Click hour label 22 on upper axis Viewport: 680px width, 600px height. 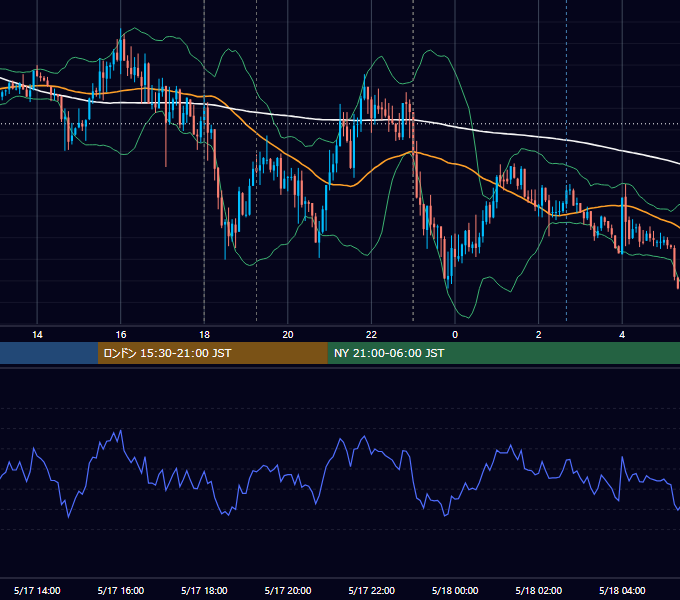pos(371,335)
